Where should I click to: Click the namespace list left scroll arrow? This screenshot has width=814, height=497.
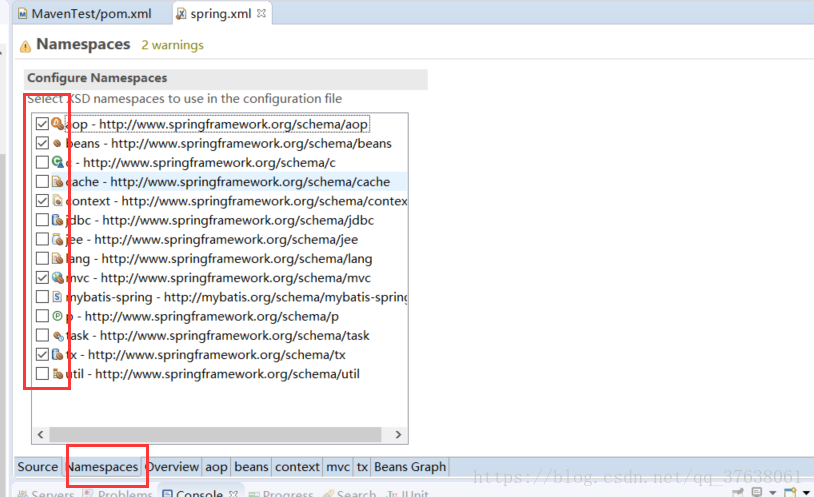[40, 434]
